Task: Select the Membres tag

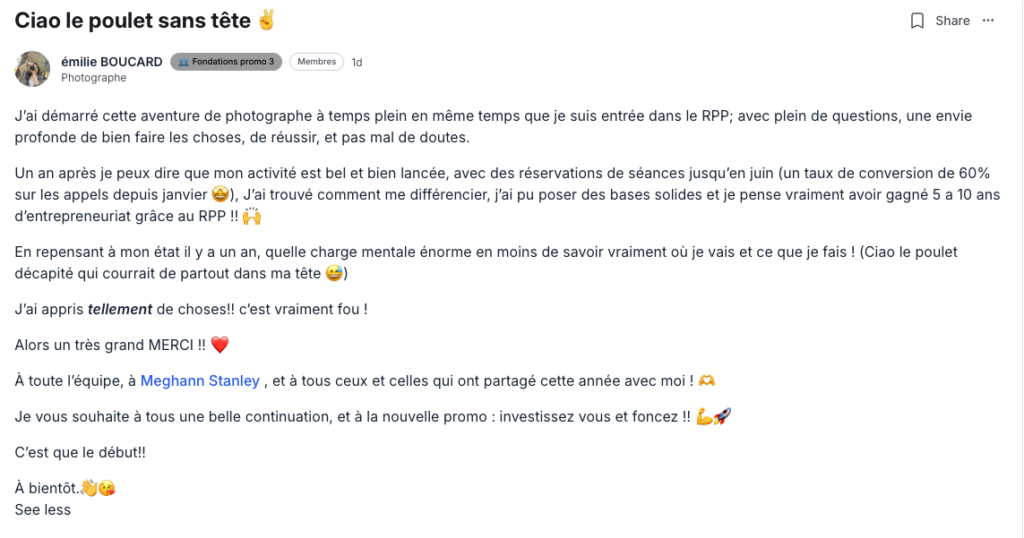Action: click(x=316, y=62)
